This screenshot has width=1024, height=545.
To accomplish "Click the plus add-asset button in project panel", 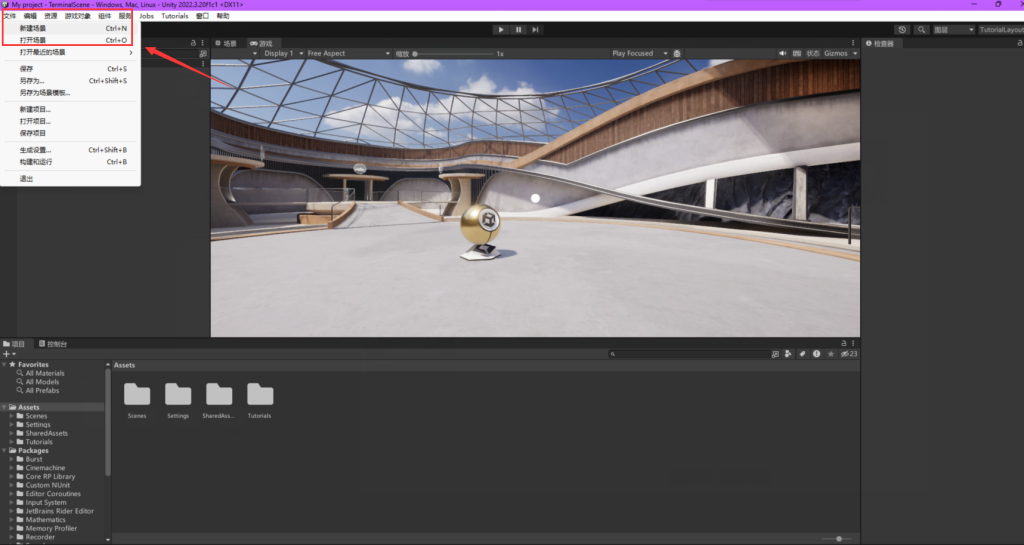I will pyautogui.click(x=7, y=354).
